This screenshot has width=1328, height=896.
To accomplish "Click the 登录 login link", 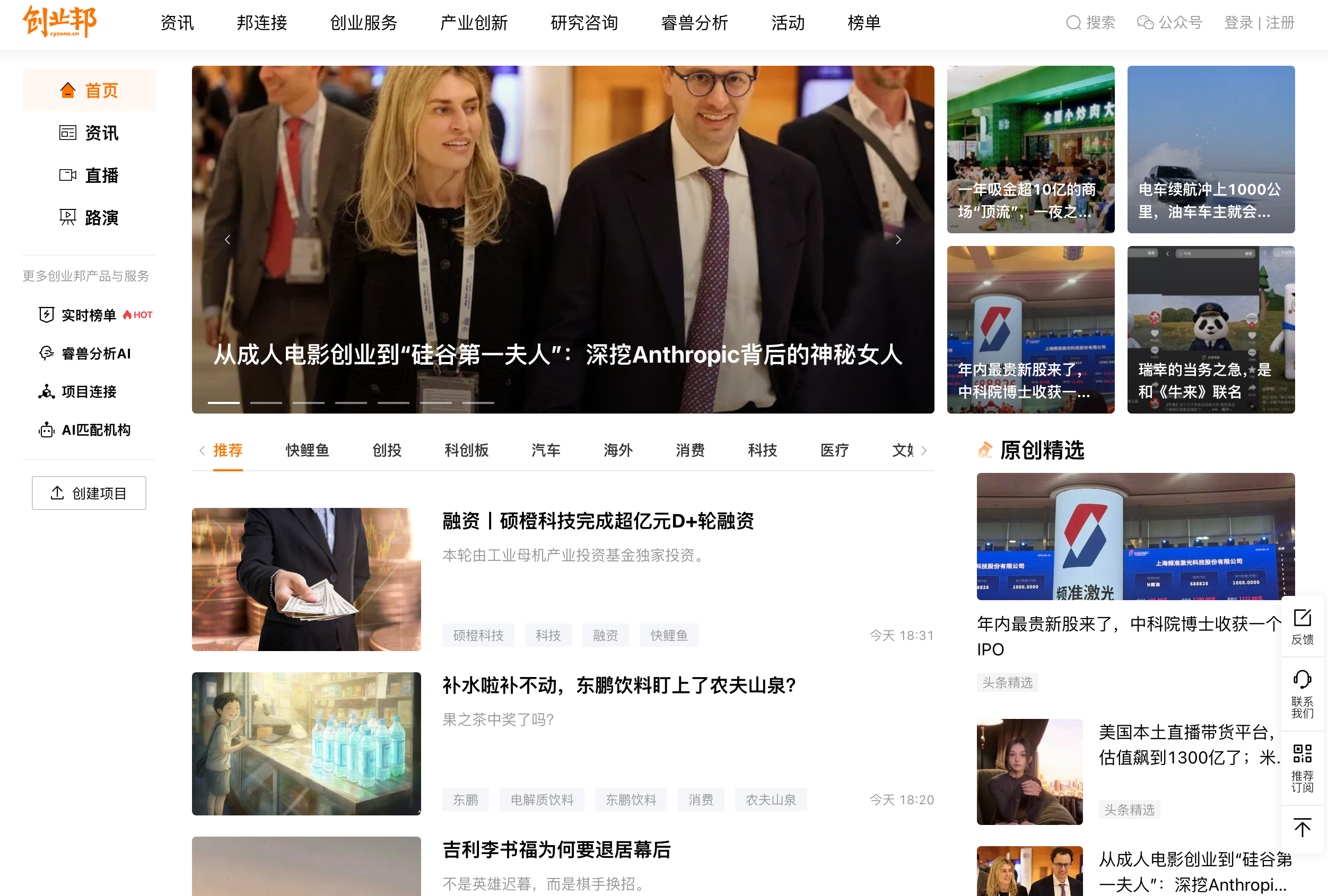I will 1238,23.
